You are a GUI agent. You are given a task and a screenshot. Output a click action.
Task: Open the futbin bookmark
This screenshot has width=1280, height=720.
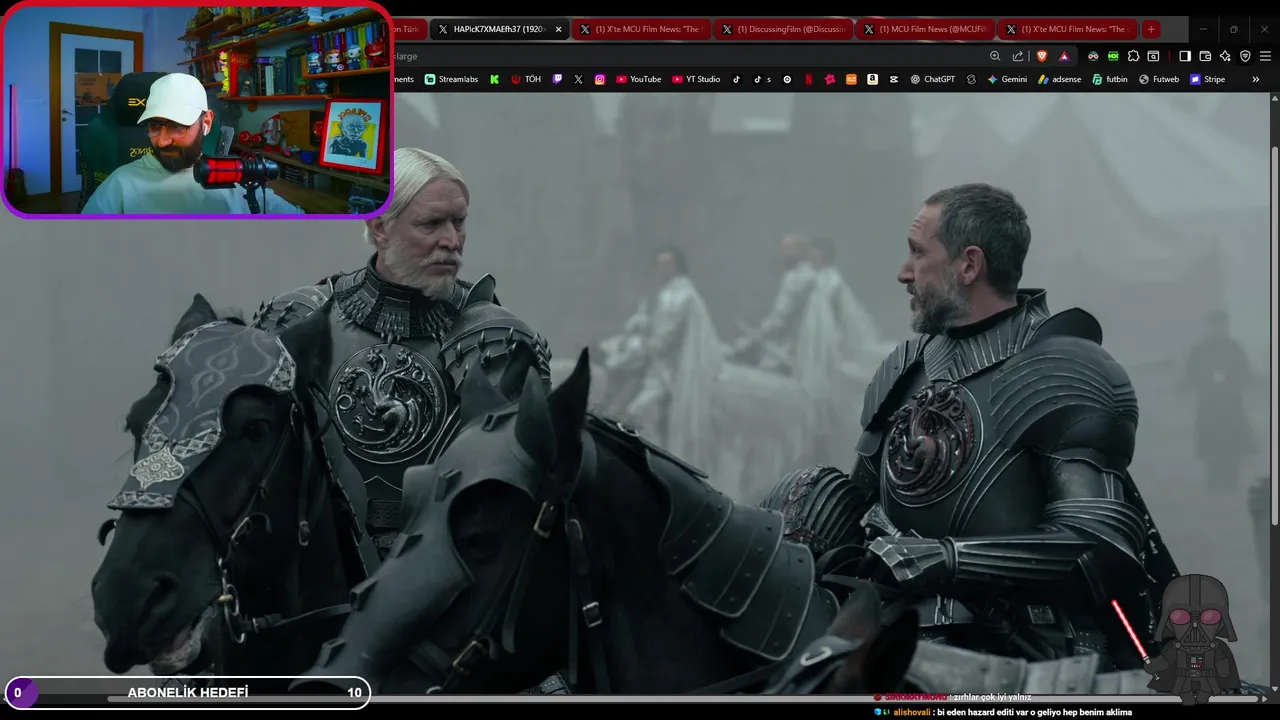[1109, 79]
